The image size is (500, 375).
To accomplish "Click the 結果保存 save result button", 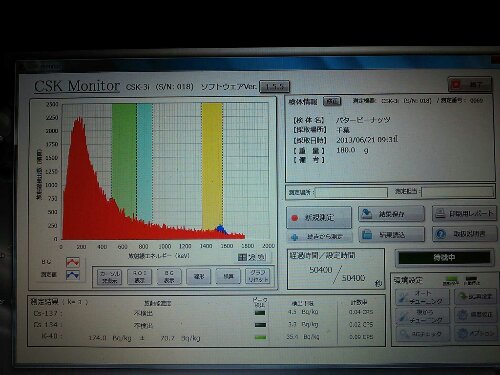I will click(x=391, y=214).
